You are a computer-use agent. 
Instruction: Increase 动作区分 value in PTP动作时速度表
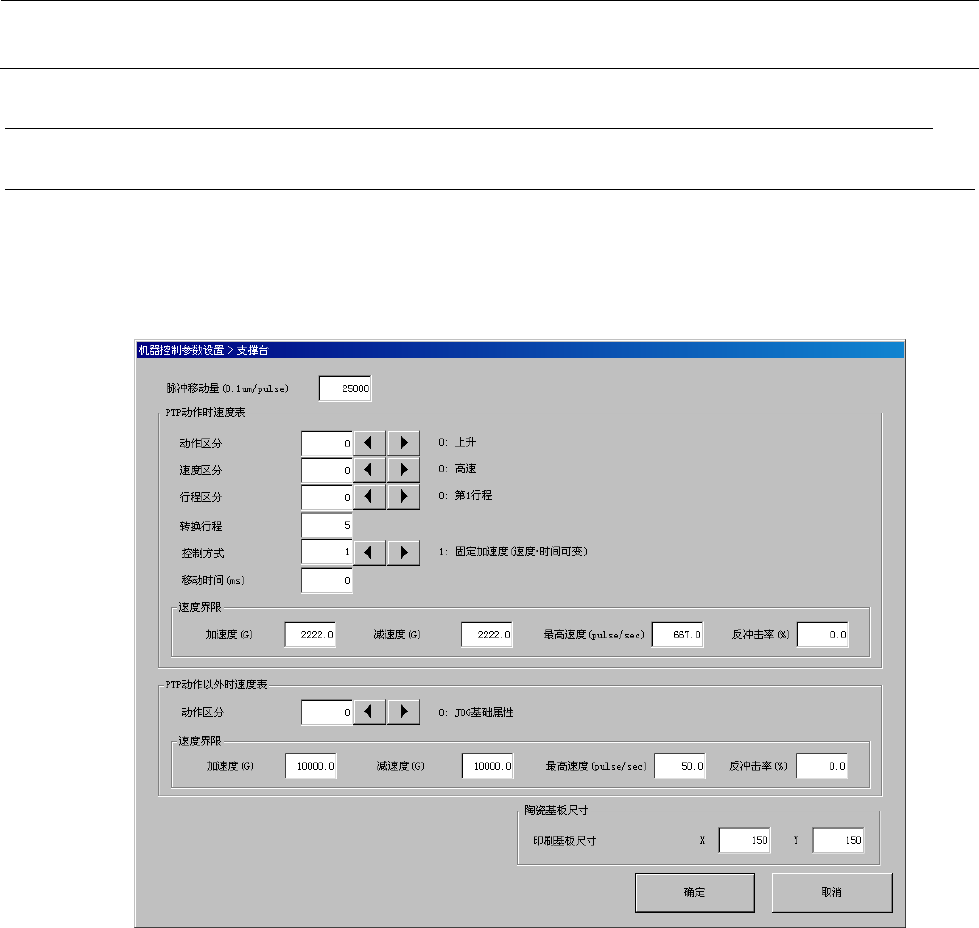pyautogui.click(x=403, y=443)
